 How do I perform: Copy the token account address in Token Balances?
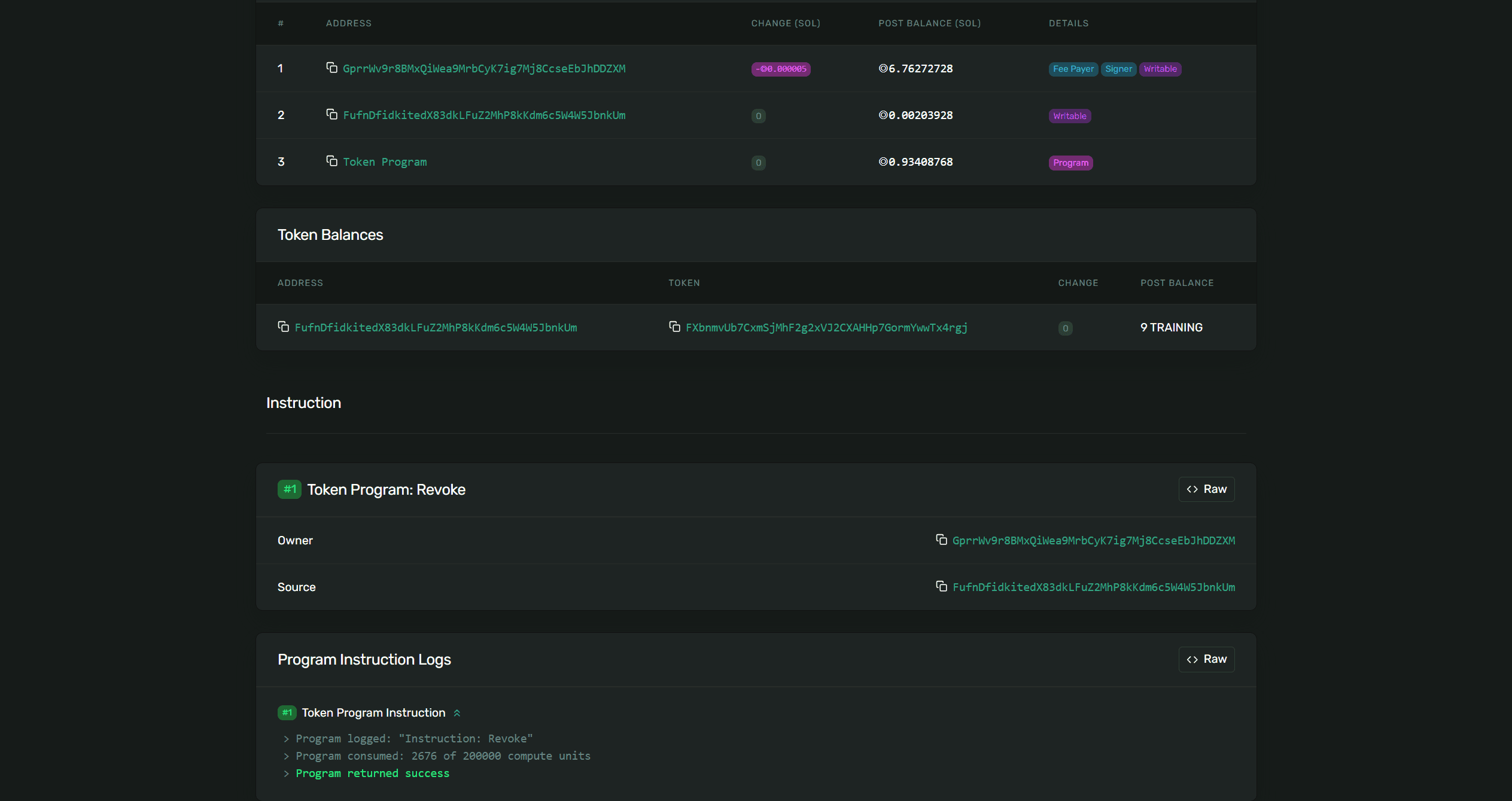(x=284, y=327)
